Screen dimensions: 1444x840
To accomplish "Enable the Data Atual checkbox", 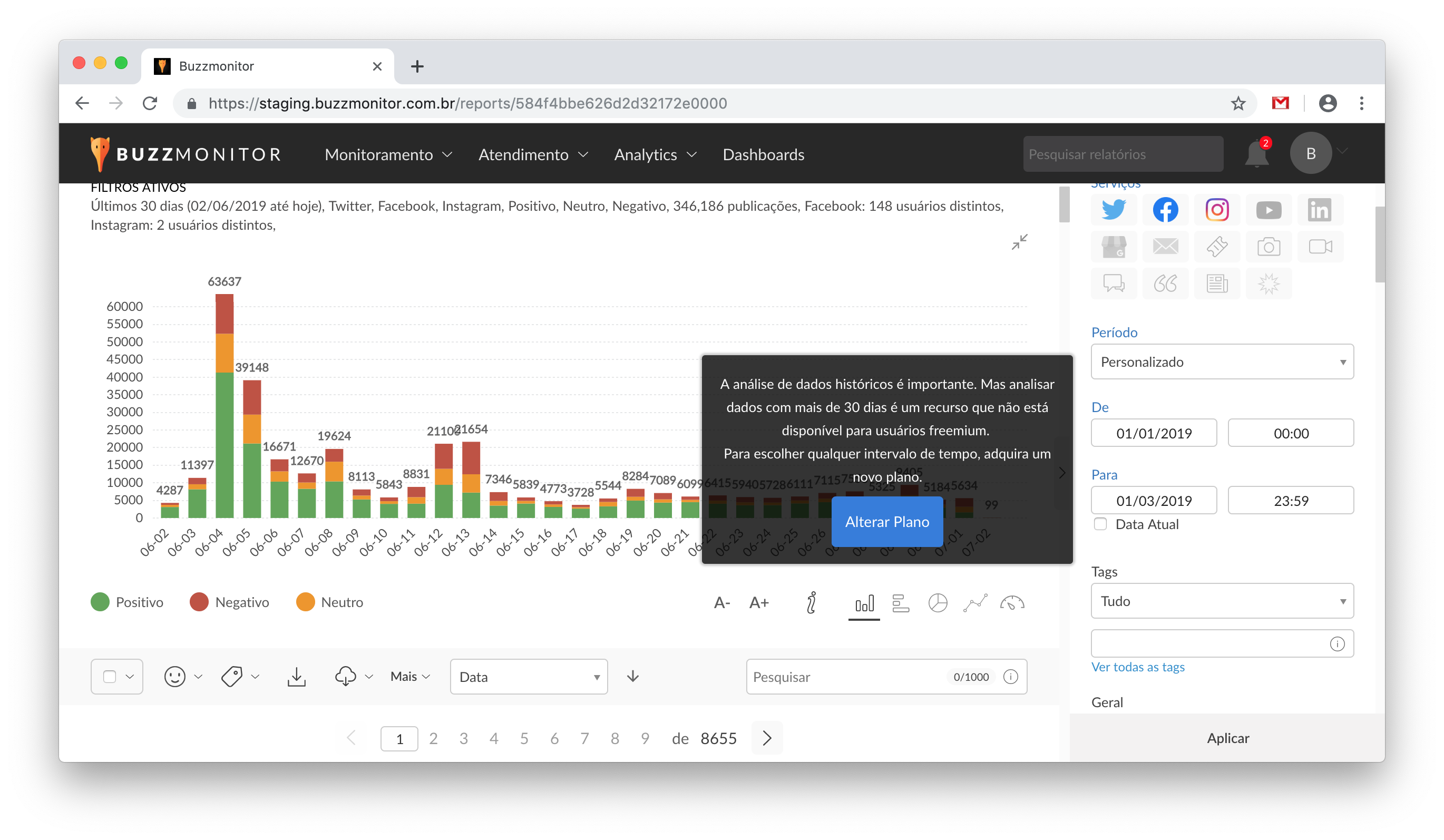I will pyautogui.click(x=1100, y=524).
